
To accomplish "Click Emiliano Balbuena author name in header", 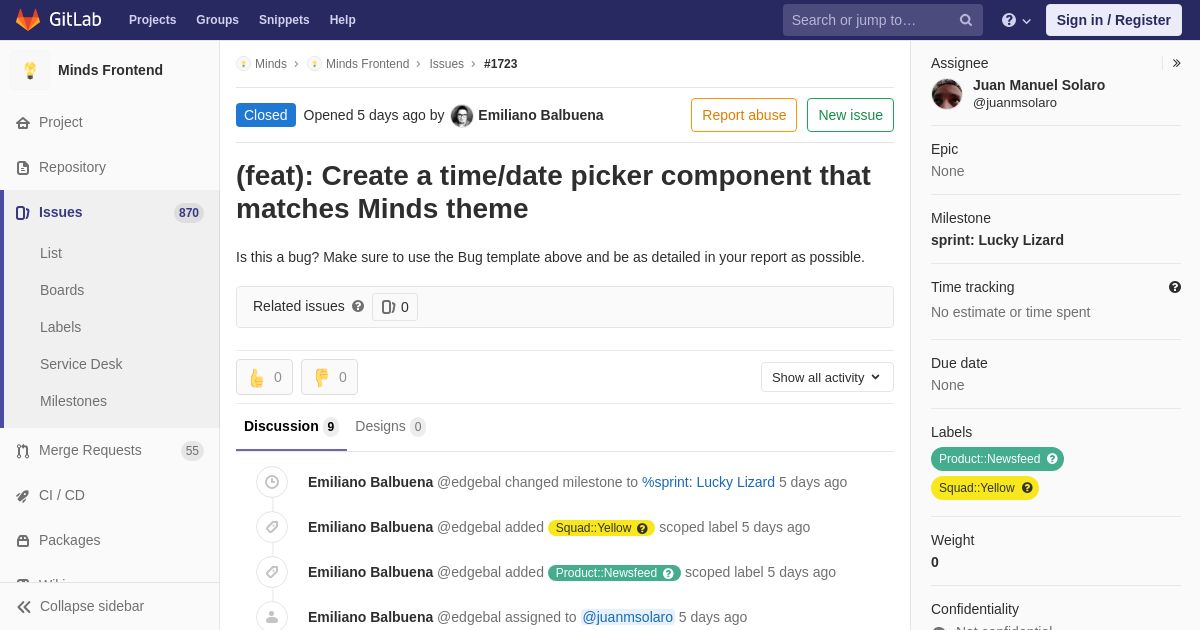I will 541,115.
